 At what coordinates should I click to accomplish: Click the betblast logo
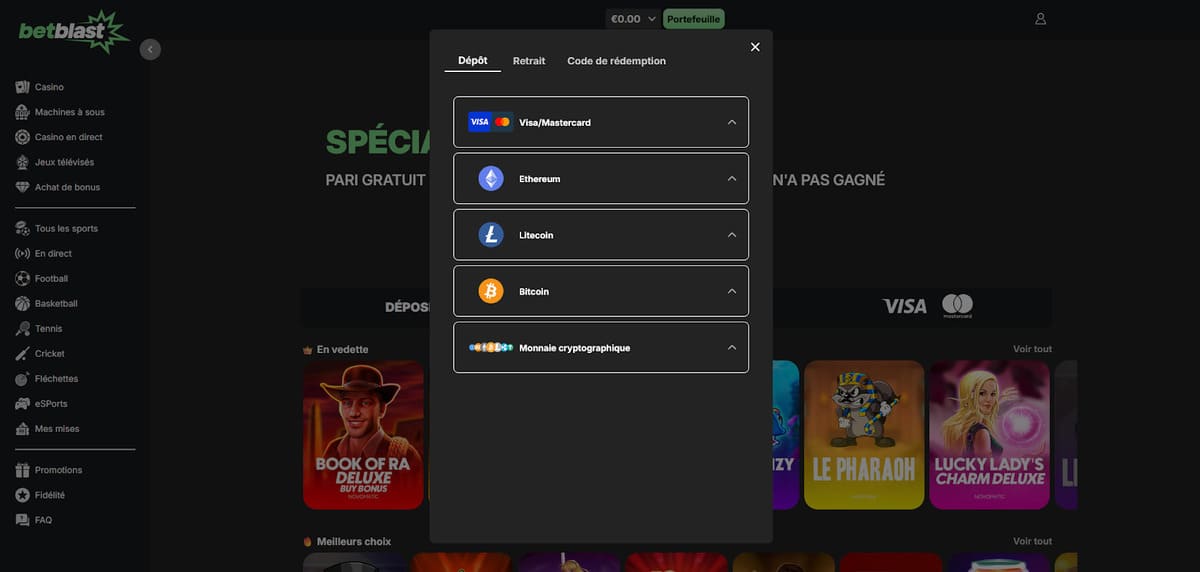pos(74,30)
